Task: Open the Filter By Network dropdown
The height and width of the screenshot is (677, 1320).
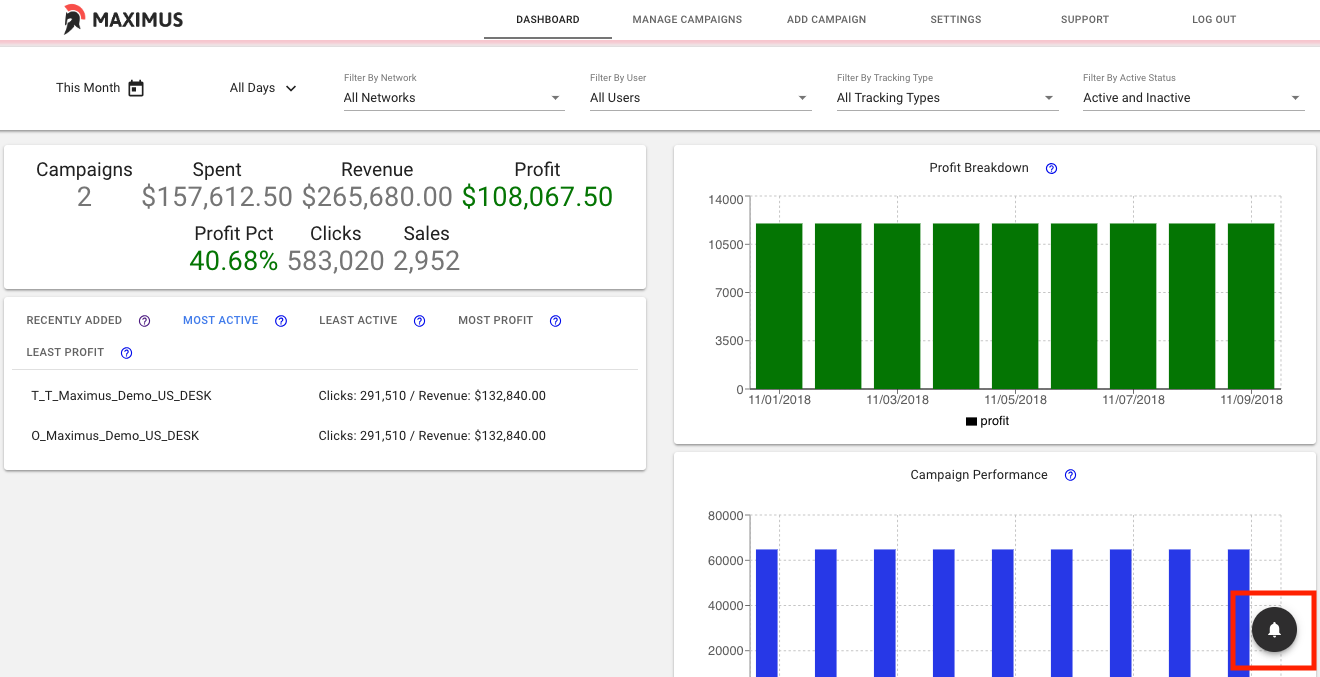Action: (454, 98)
